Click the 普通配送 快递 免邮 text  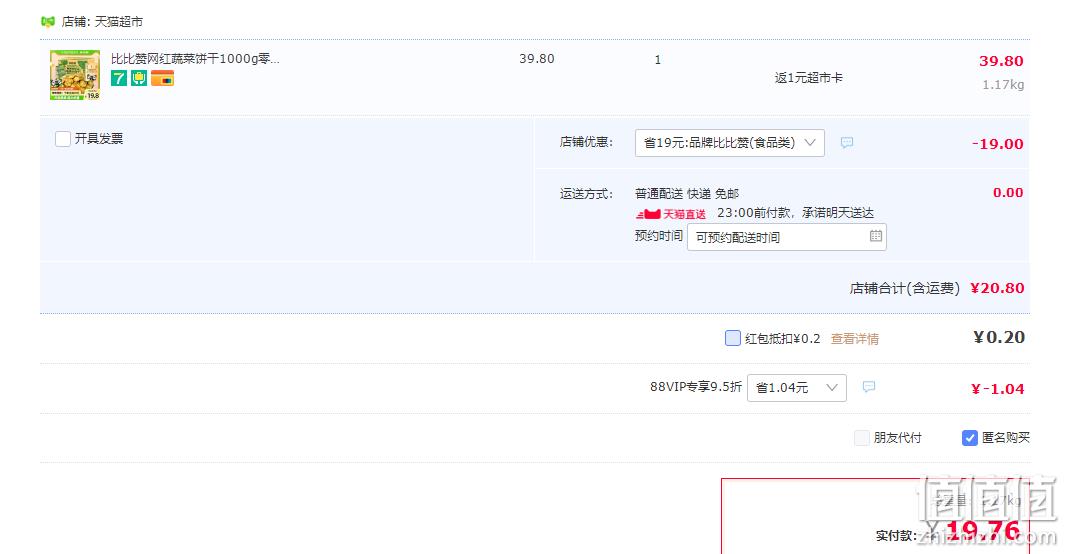pyautogui.click(x=687, y=194)
